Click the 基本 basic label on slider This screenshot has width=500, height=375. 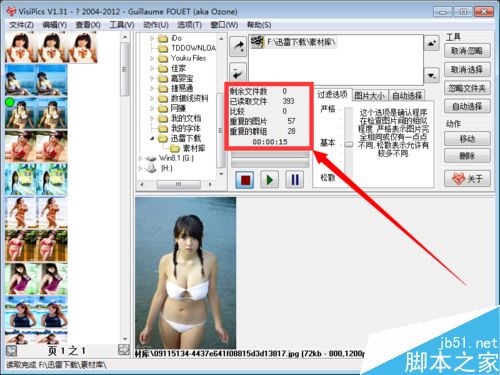click(x=327, y=143)
